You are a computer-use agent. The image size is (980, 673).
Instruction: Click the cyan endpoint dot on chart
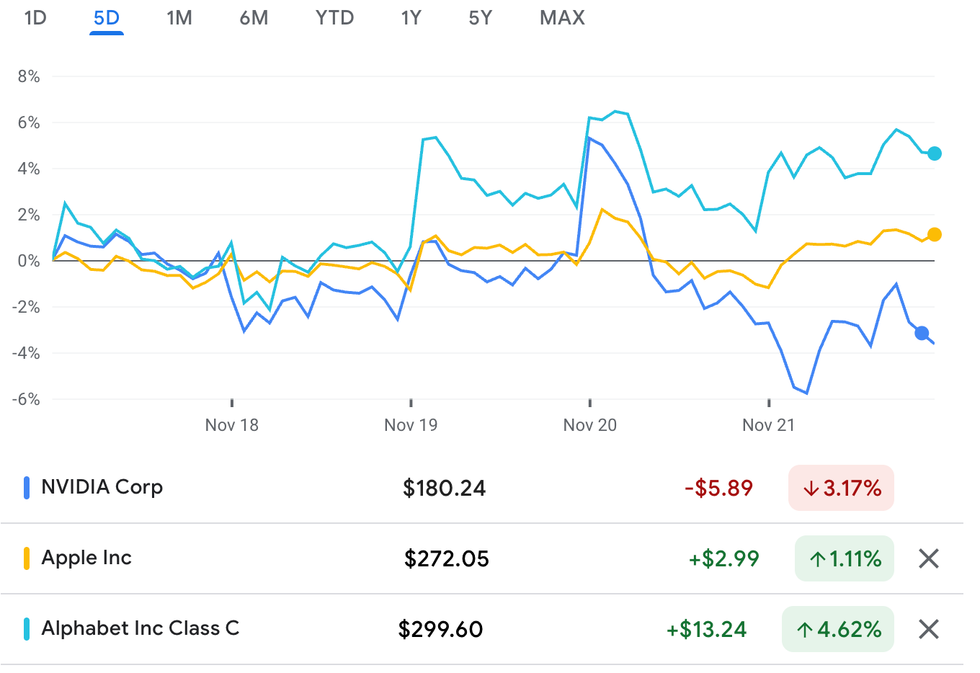pyautogui.click(x=934, y=153)
